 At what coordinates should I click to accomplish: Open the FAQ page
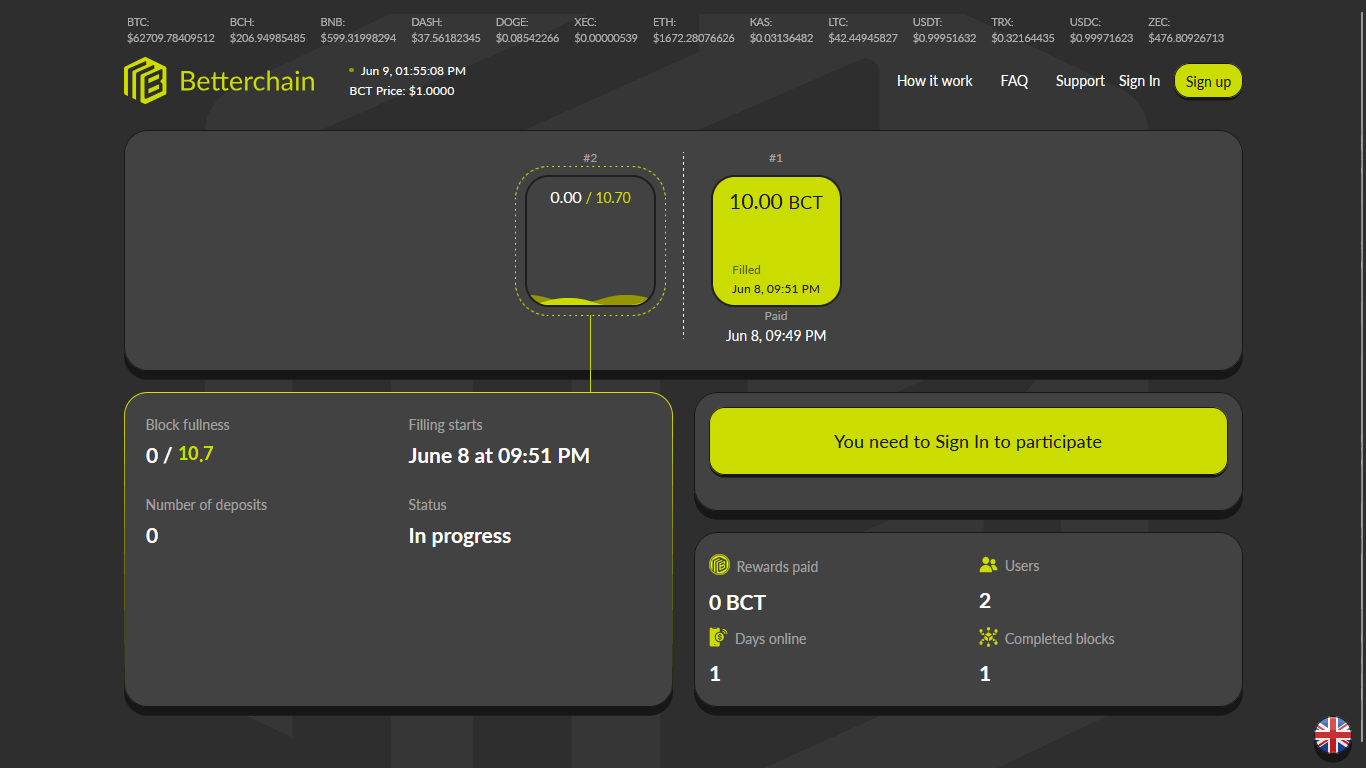[1014, 81]
